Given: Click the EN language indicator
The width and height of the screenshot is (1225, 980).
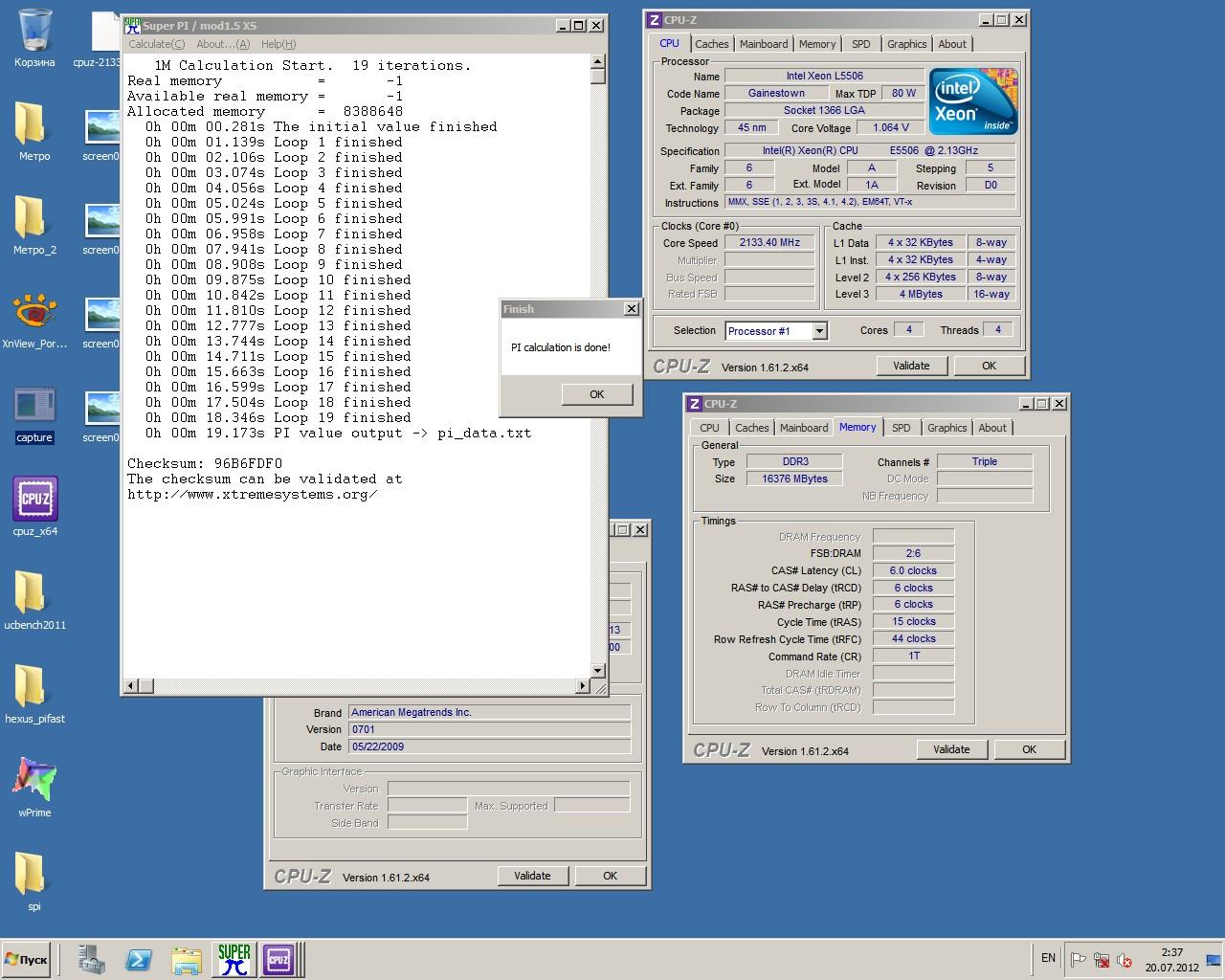Looking at the screenshot, I should click(x=1048, y=958).
